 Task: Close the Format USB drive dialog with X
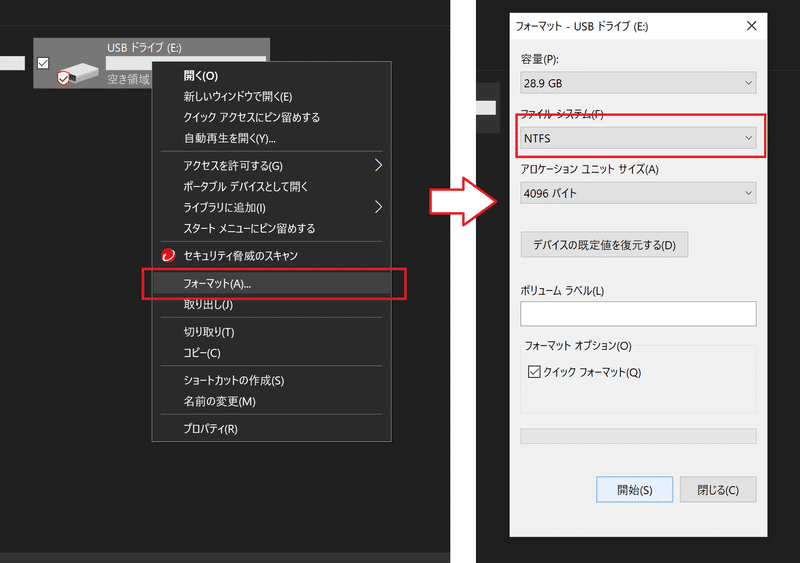(752, 26)
